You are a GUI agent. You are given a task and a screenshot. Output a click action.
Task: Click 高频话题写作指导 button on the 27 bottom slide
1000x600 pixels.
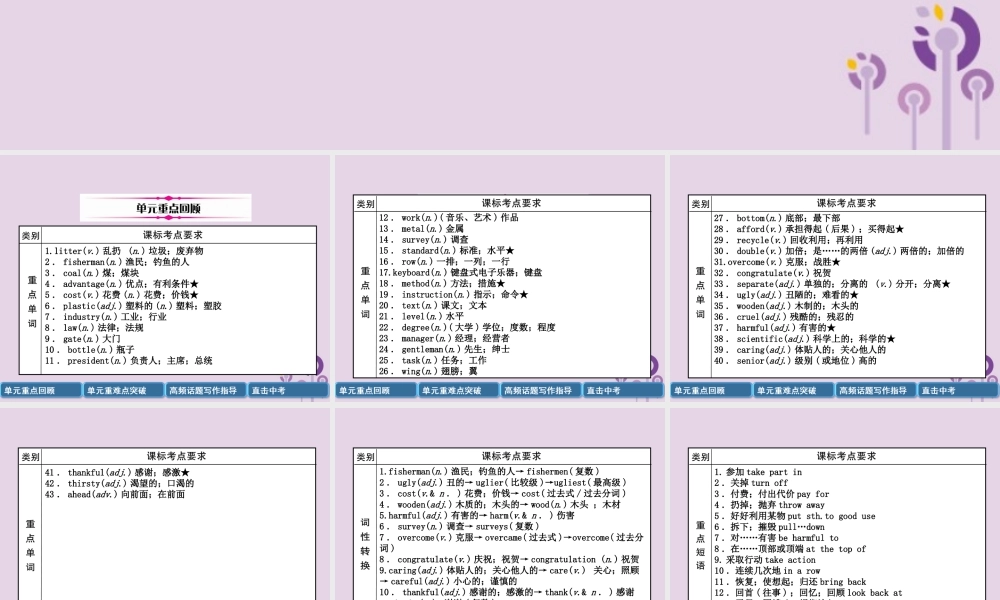(876, 390)
